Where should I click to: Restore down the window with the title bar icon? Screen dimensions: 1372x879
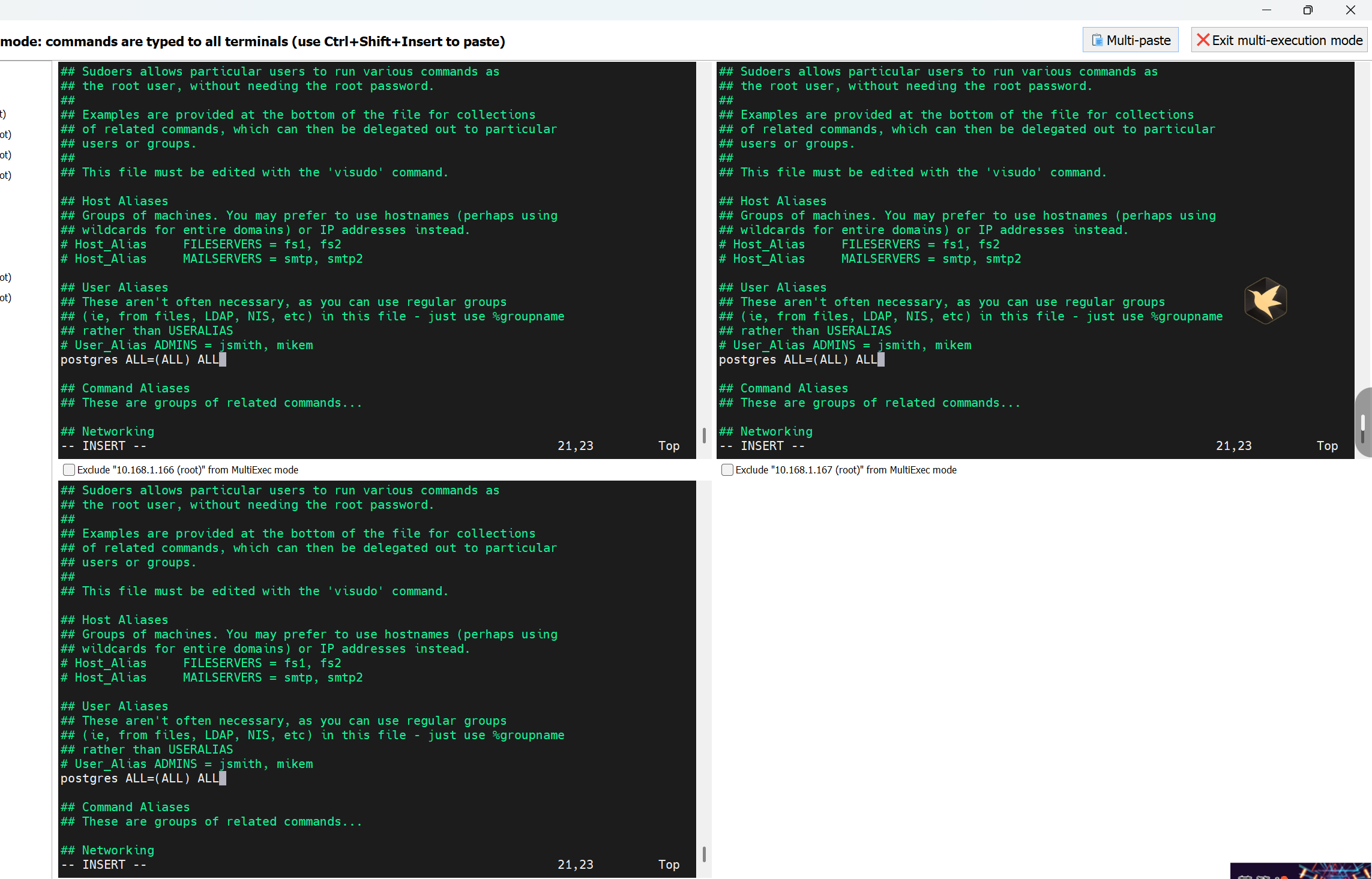tap(1308, 10)
